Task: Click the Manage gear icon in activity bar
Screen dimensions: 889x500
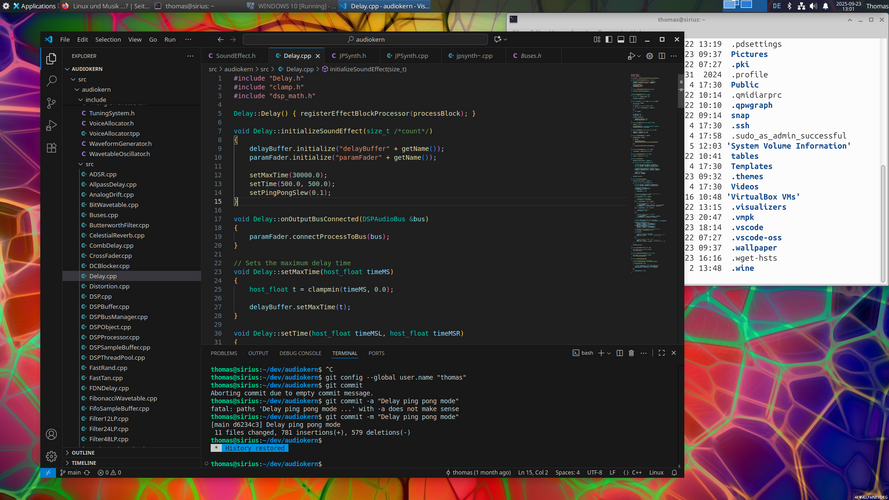Action: [51, 456]
